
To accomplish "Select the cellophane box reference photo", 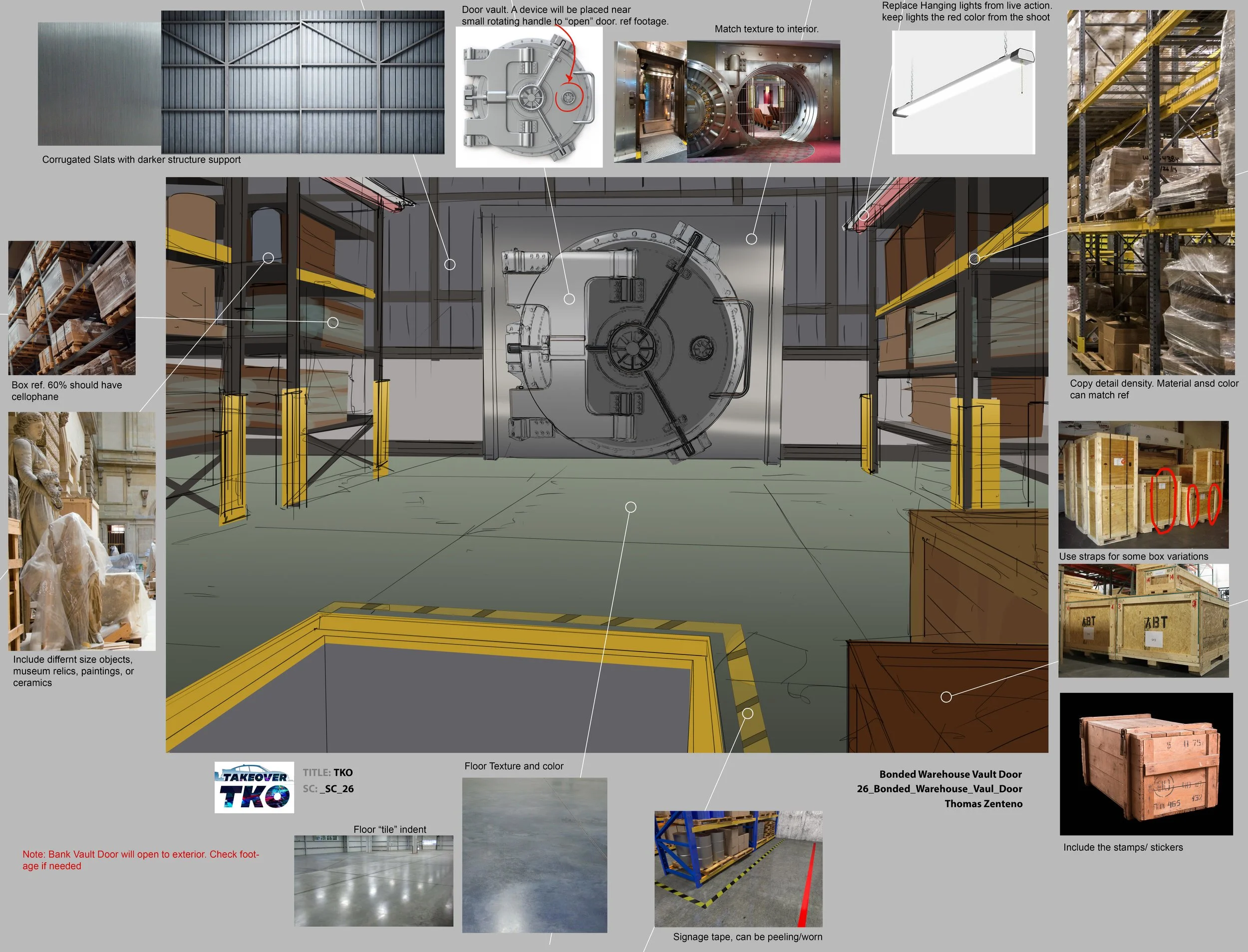I will tap(72, 308).
